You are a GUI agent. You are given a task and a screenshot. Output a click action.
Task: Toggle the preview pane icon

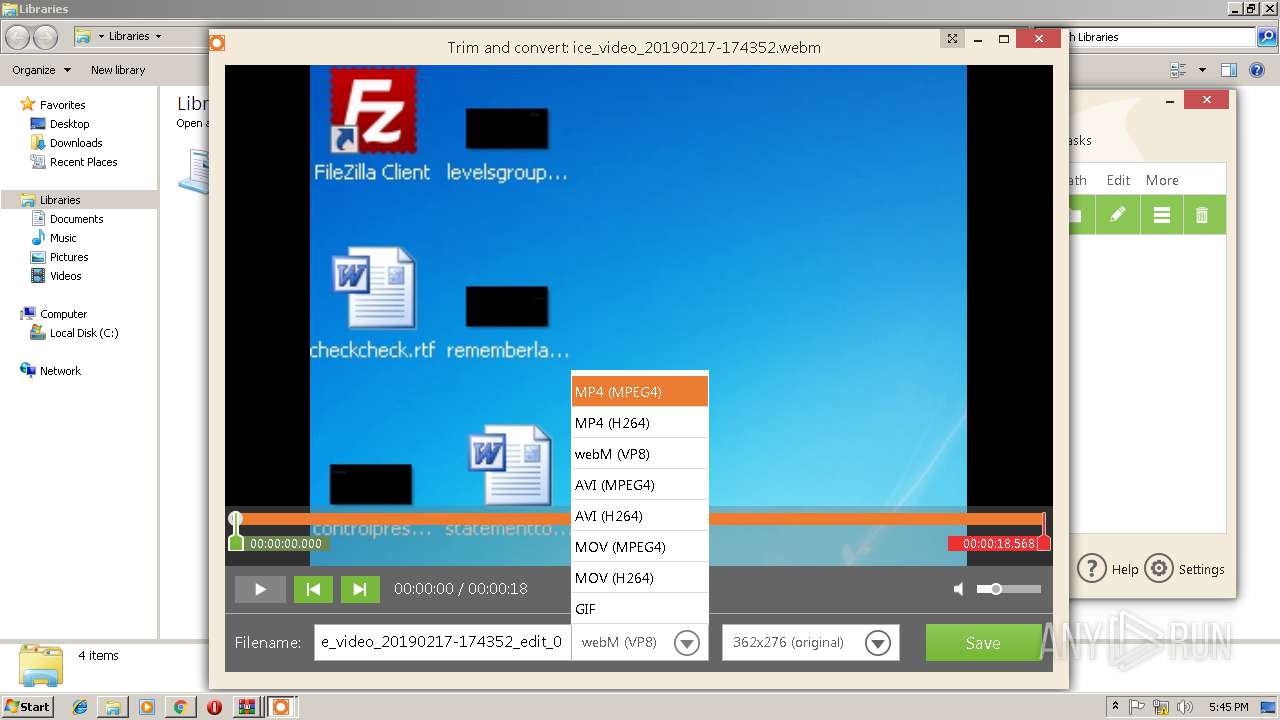(1229, 70)
